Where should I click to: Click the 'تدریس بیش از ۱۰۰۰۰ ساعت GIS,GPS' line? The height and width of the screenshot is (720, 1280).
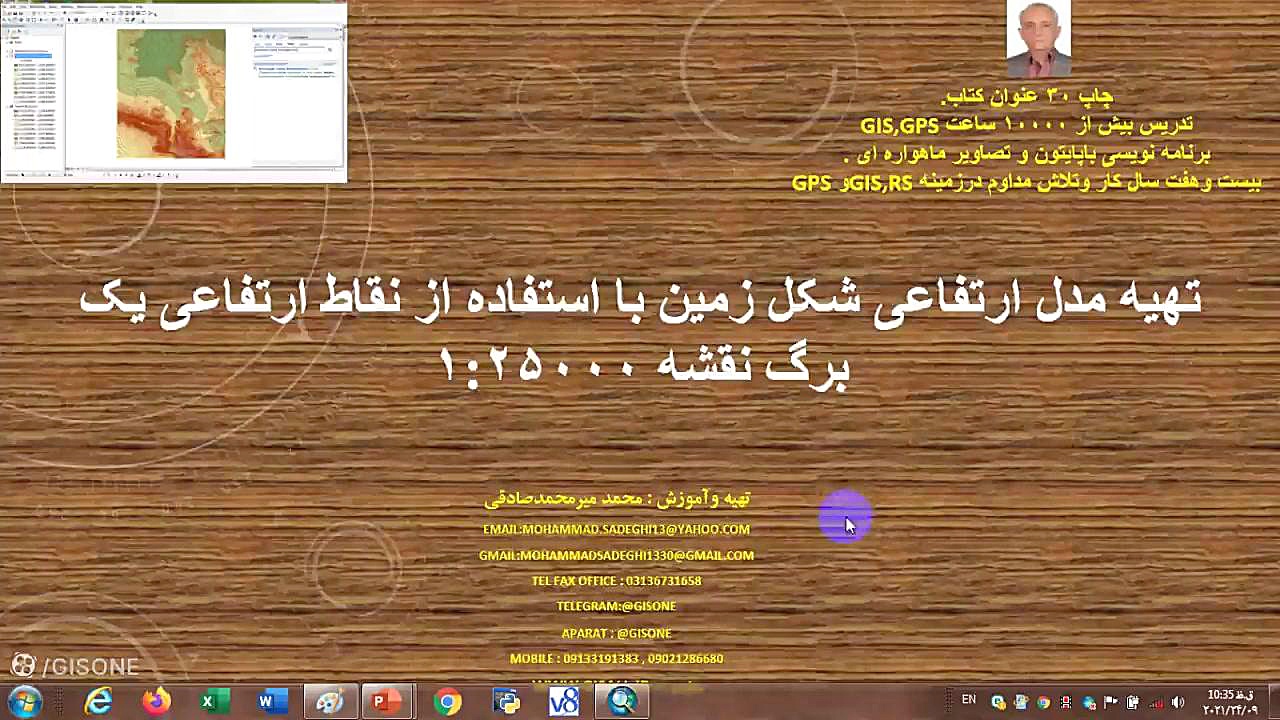[1027, 125]
